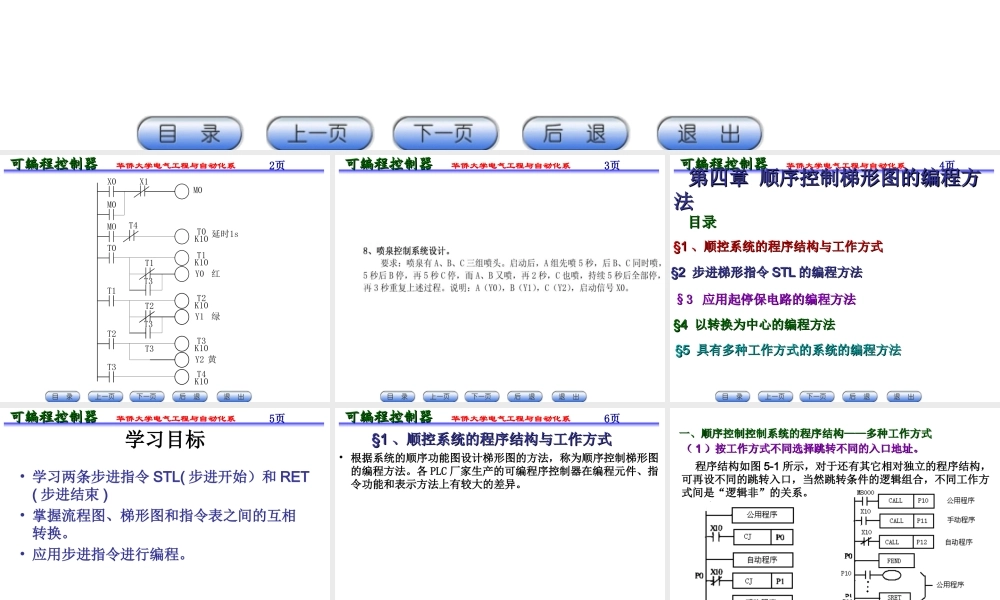Screen dimensions: 1000x600
Task: Click 可编程控制器 header on slide 2页
Action: (x=54, y=164)
